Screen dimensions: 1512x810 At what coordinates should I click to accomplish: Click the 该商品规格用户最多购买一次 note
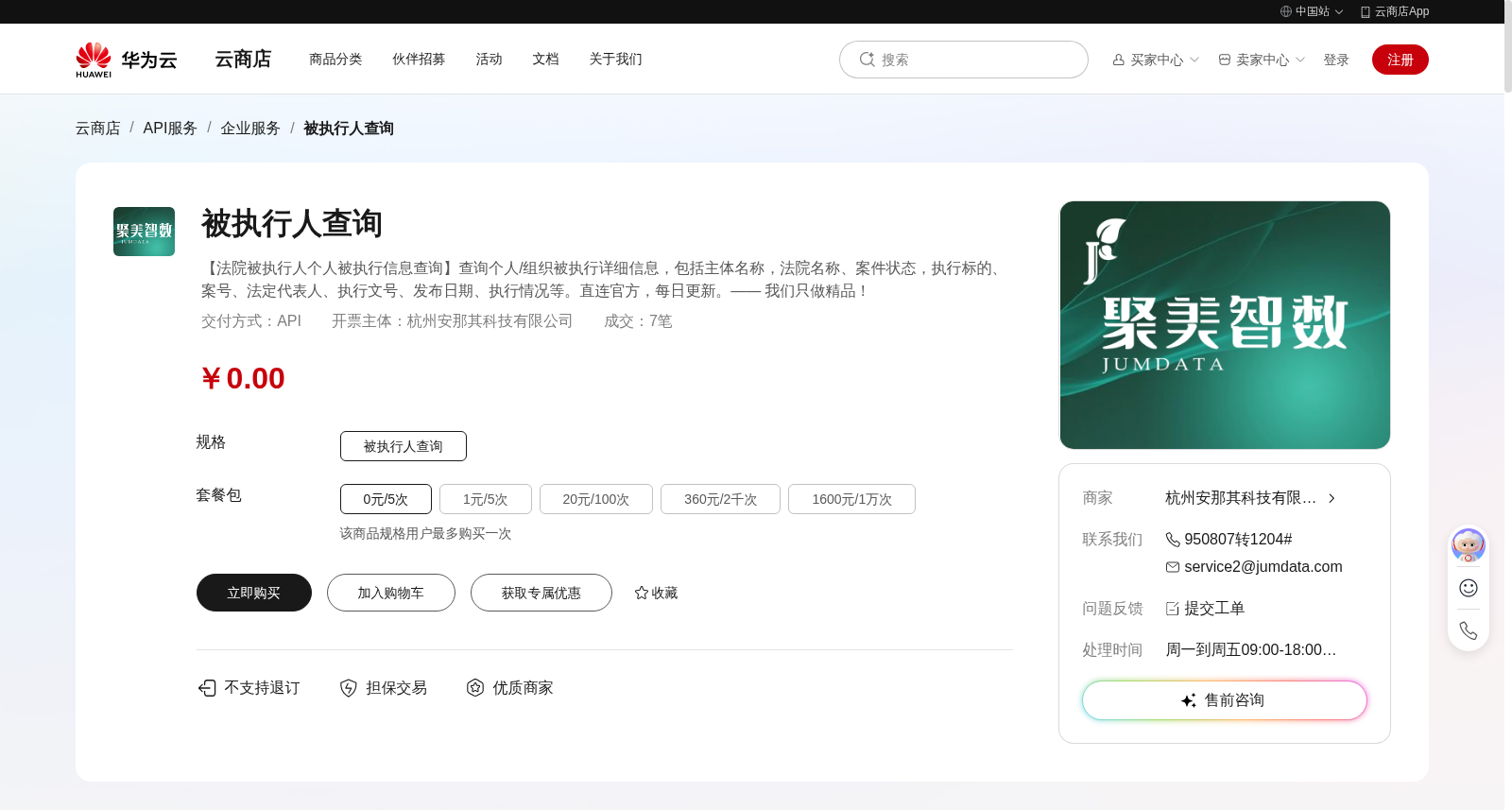click(426, 534)
